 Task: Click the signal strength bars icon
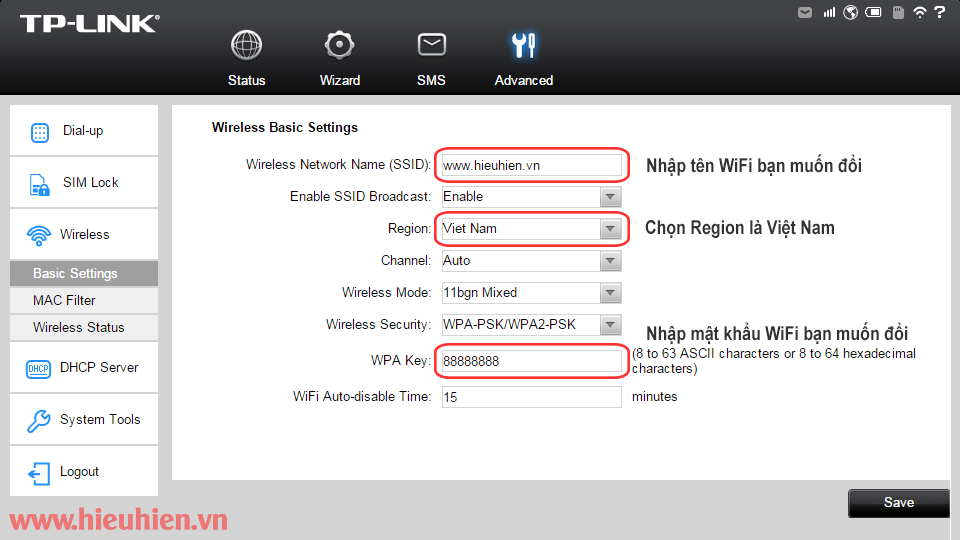[x=829, y=12]
